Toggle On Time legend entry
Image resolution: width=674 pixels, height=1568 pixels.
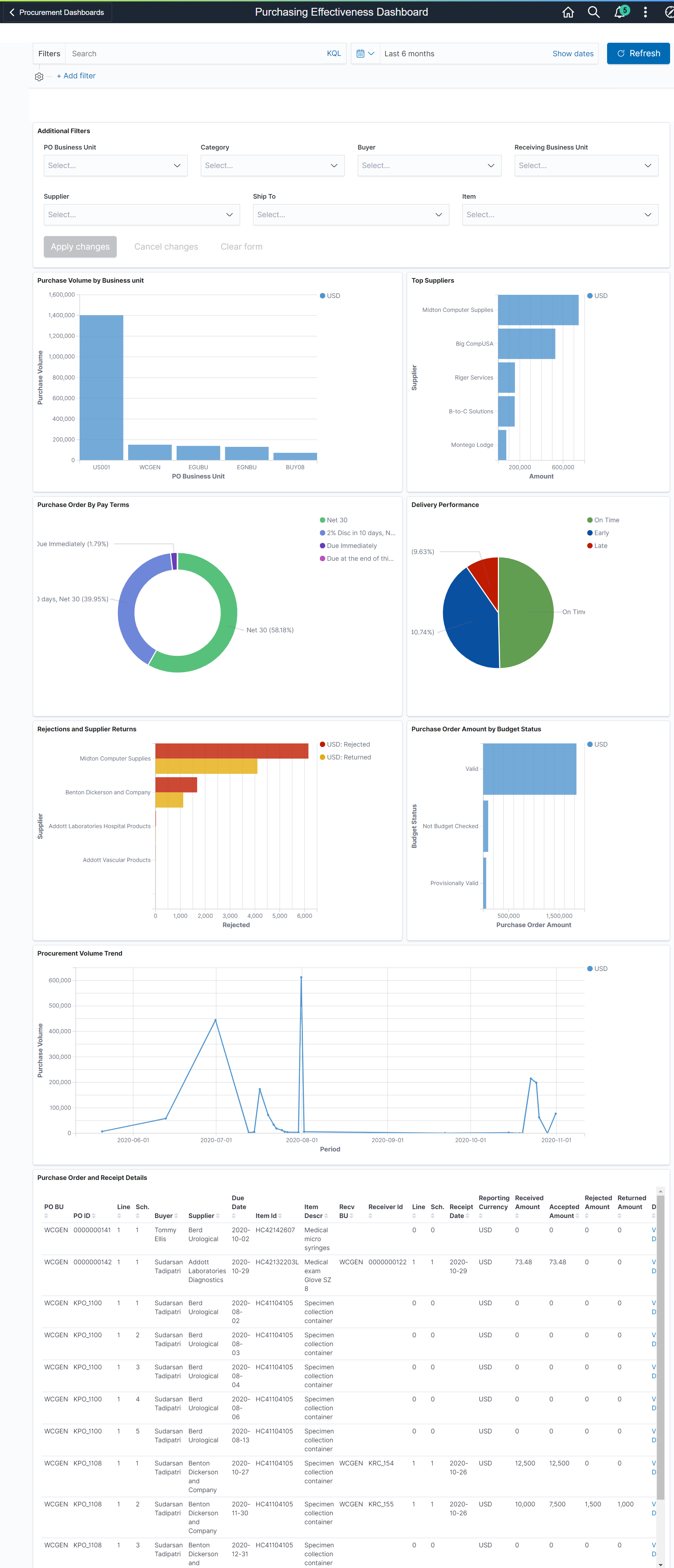pos(603,520)
